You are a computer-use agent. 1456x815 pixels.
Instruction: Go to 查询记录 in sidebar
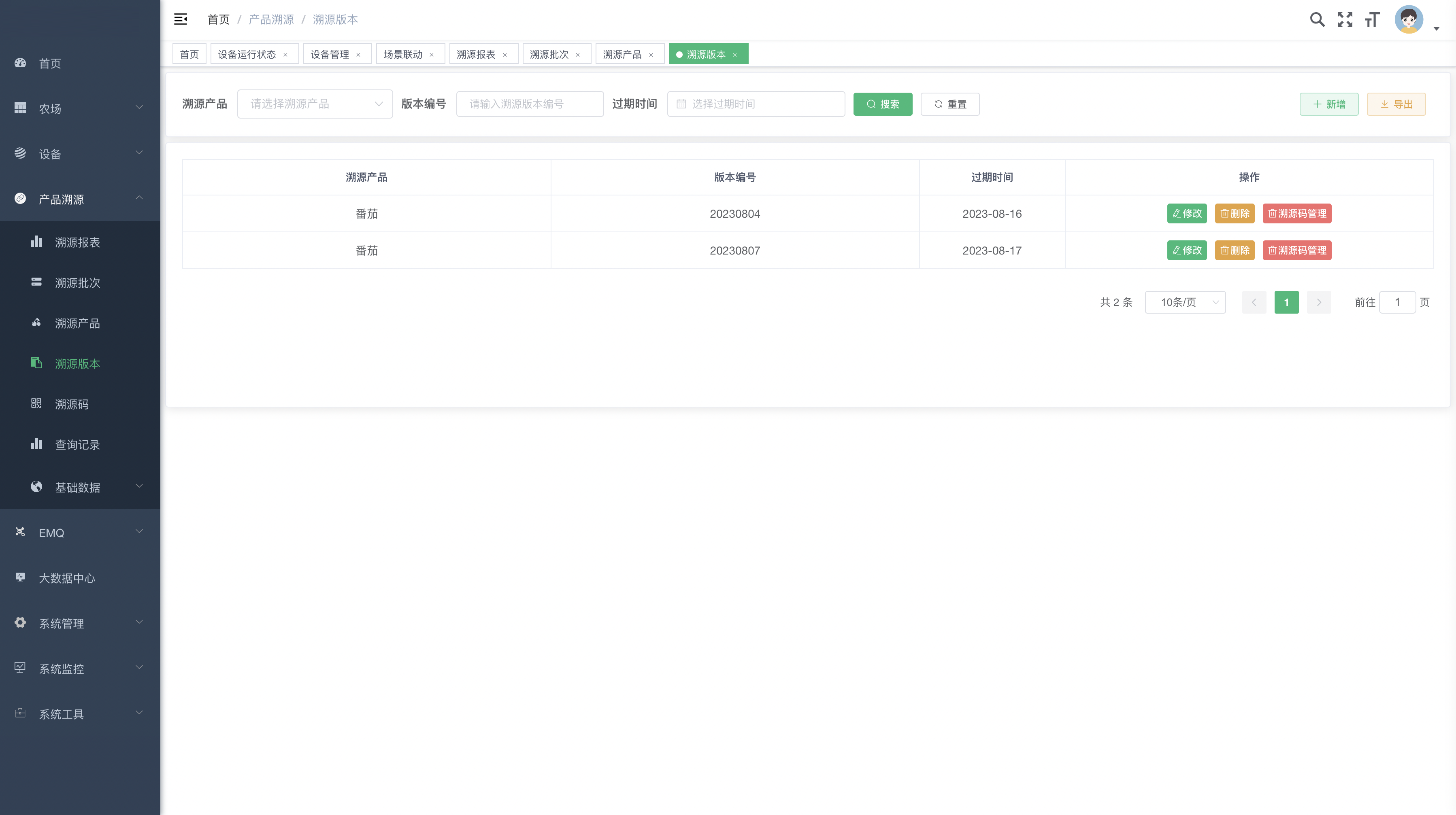pos(77,444)
